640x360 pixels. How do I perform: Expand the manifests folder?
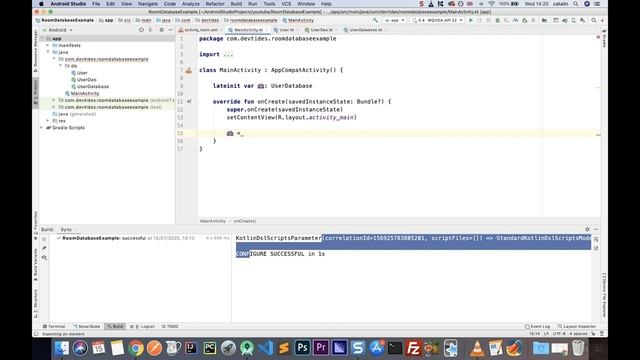click(x=48, y=45)
